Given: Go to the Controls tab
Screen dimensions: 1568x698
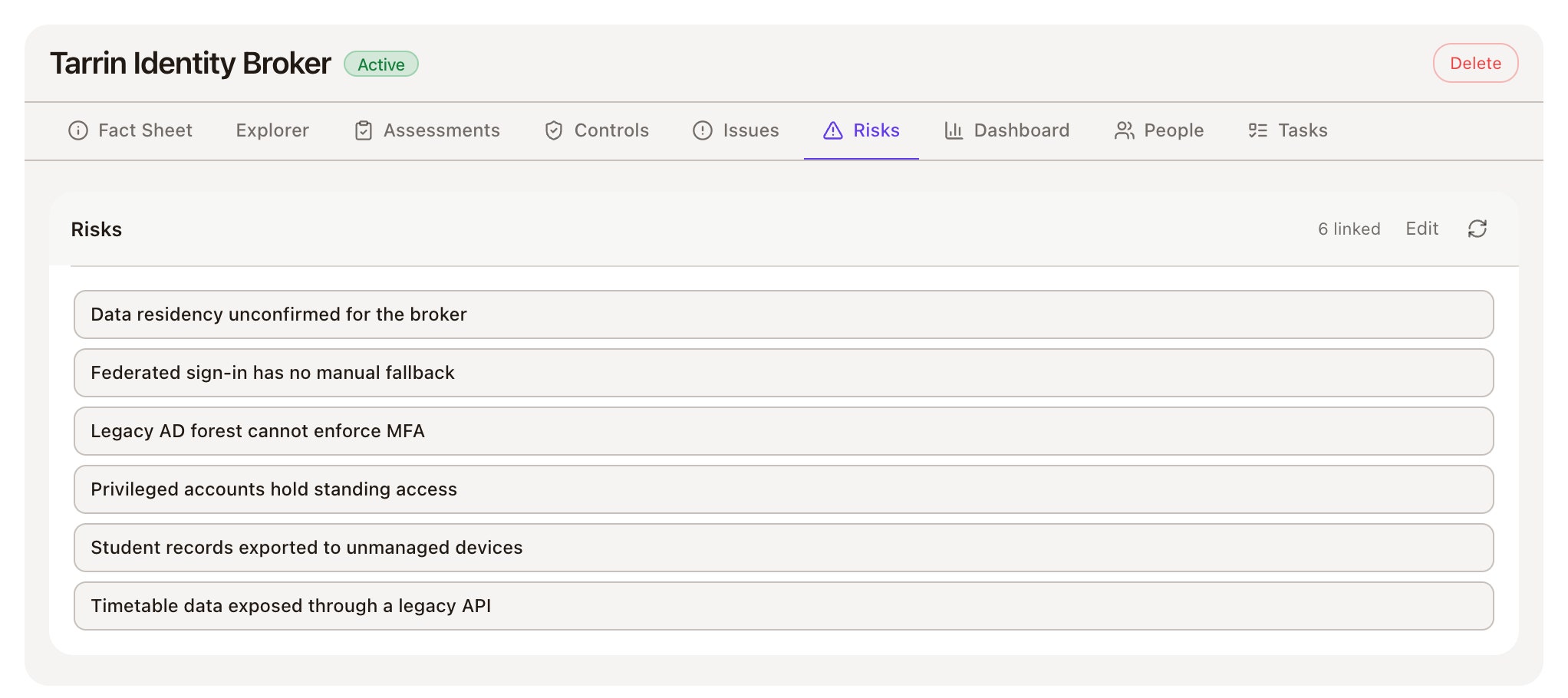Looking at the screenshot, I should (x=597, y=130).
